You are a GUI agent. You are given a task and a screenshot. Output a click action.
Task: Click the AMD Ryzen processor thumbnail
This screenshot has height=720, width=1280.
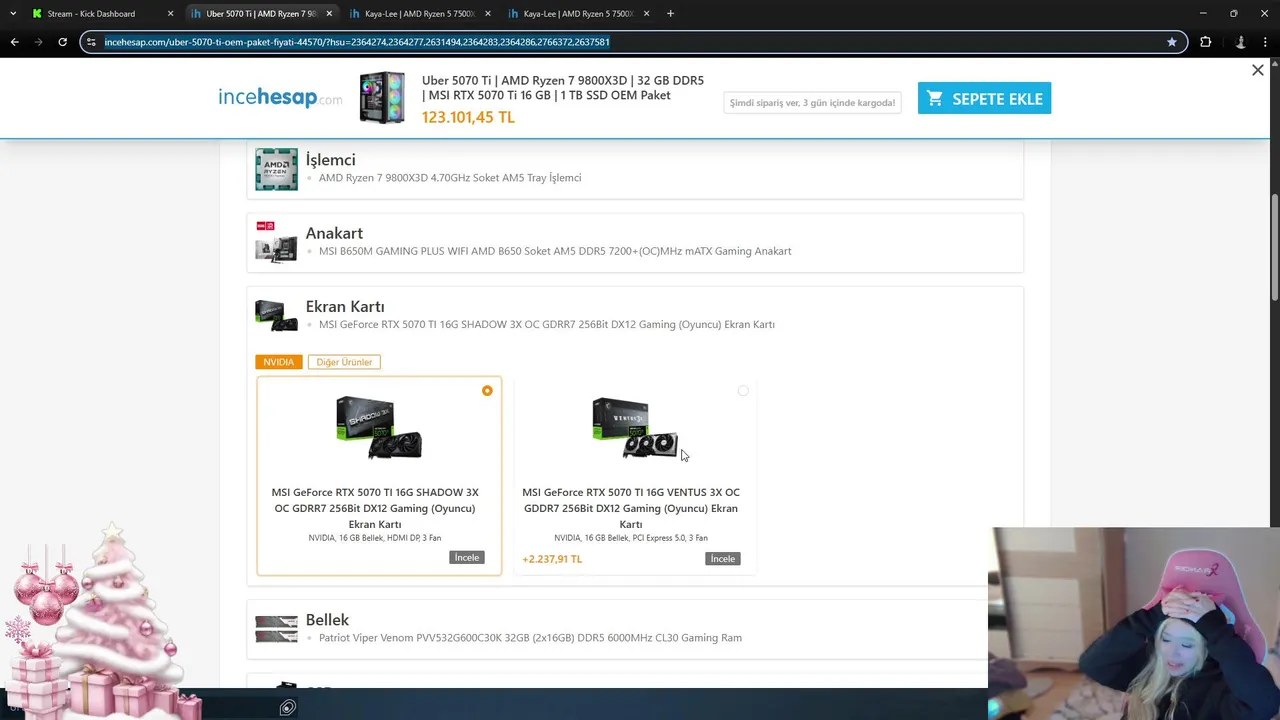coord(276,169)
